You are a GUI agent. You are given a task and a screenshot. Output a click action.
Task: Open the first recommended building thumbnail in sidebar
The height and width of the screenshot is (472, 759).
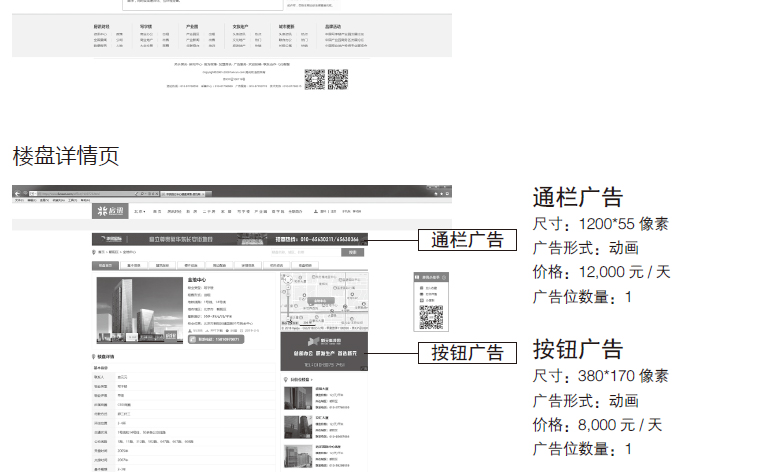[298, 398]
